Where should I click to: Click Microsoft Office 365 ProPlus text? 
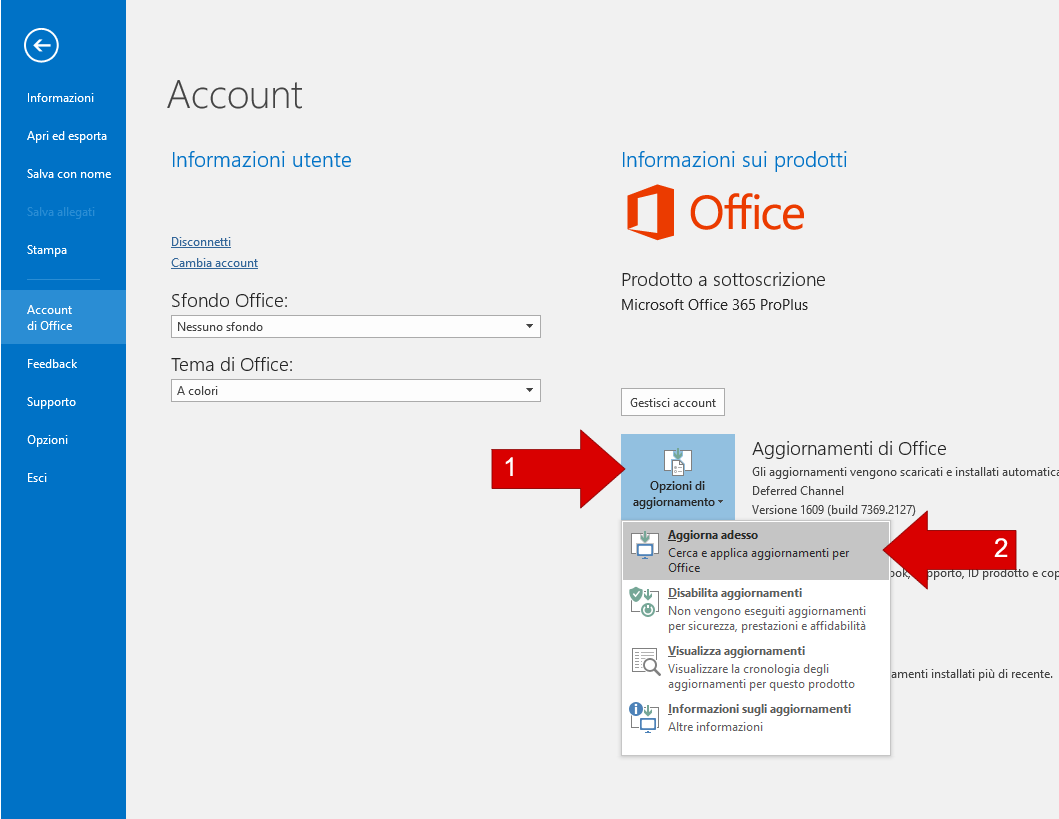point(715,305)
